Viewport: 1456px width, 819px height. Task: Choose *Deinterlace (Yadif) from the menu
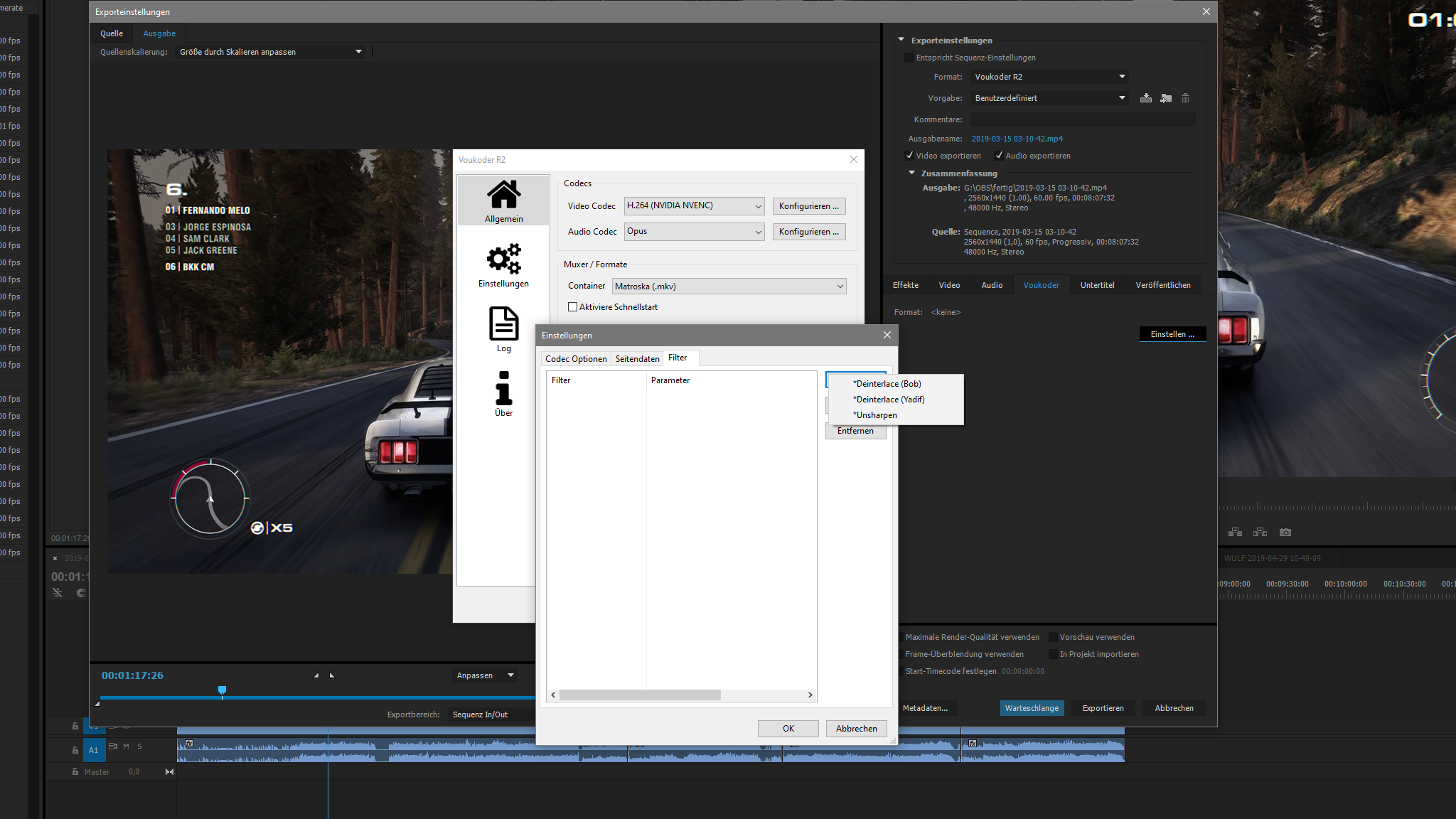click(889, 400)
